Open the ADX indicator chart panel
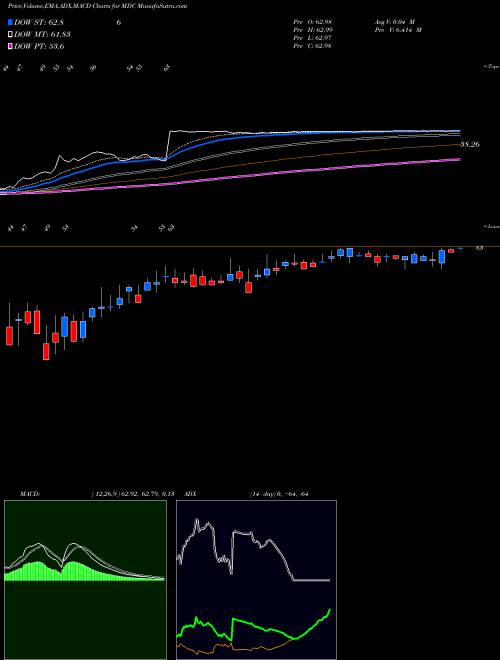The width and height of the screenshot is (500, 660). click(x=256, y=580)
